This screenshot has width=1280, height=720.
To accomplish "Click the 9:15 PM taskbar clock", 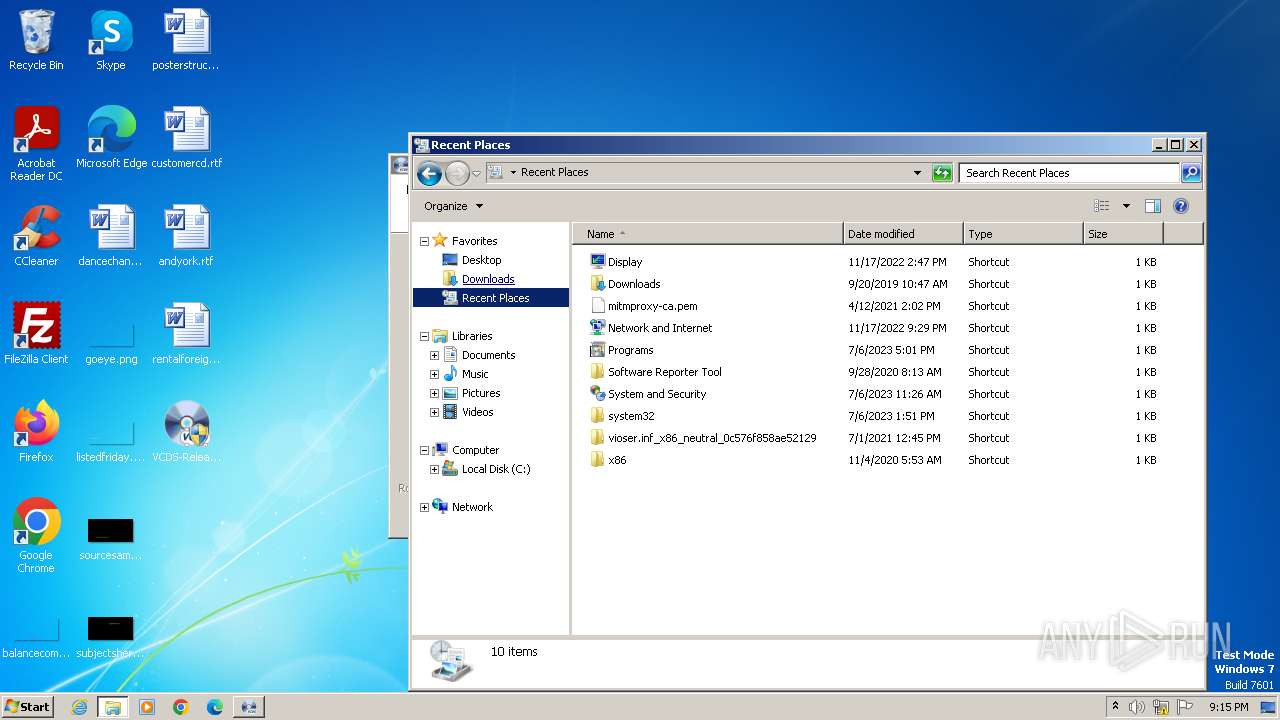I will click(x=1229, y=707).
